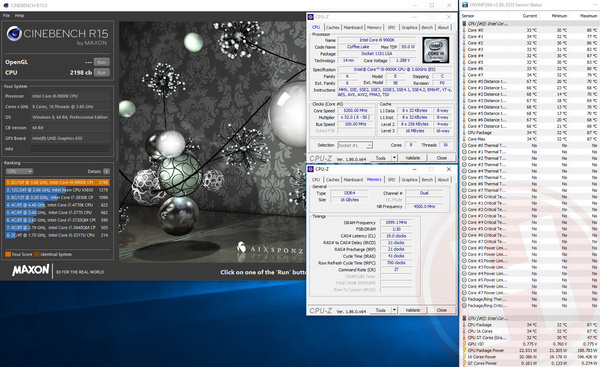The image size is (600, 367).
Task: Click the HWiNFO64 title bar icon
Action: click(x=465, y=5)
